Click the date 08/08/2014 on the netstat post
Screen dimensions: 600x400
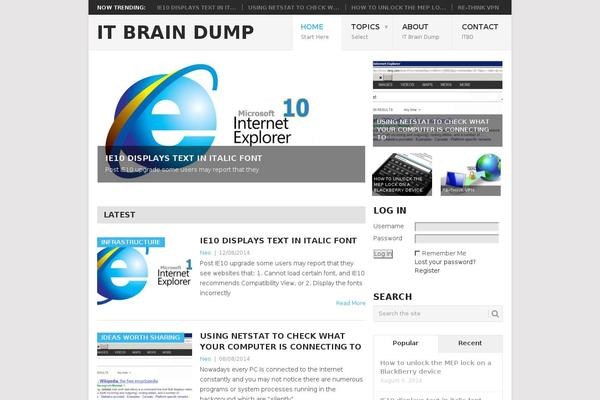coord(234,359)
